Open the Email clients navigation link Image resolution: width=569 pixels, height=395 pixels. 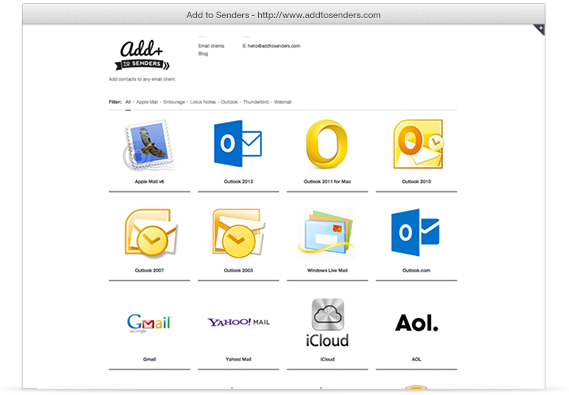[211, 46]
